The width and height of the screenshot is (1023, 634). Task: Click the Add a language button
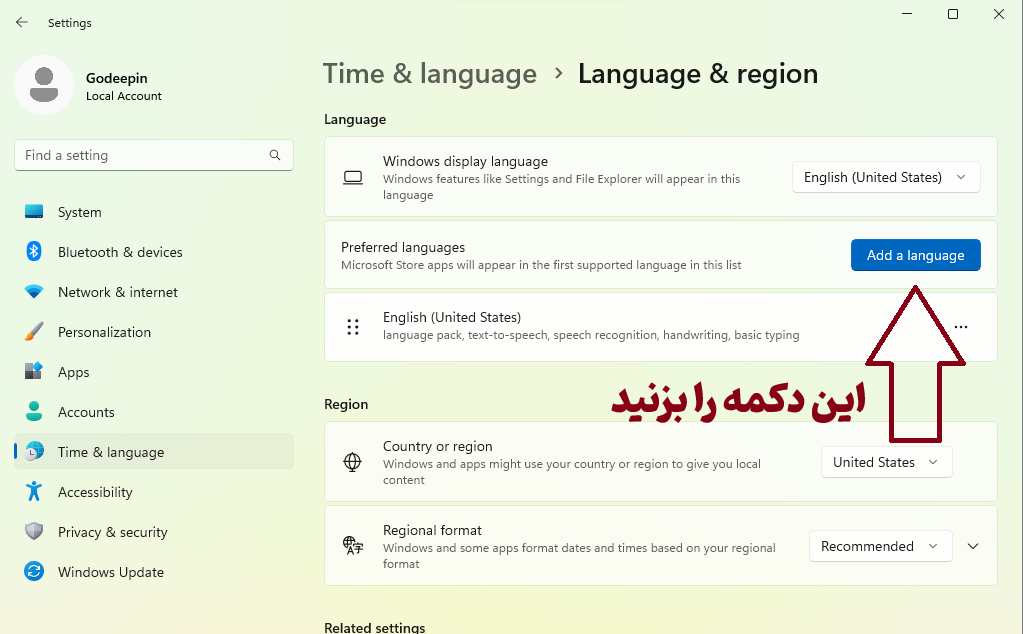point(915,255)
